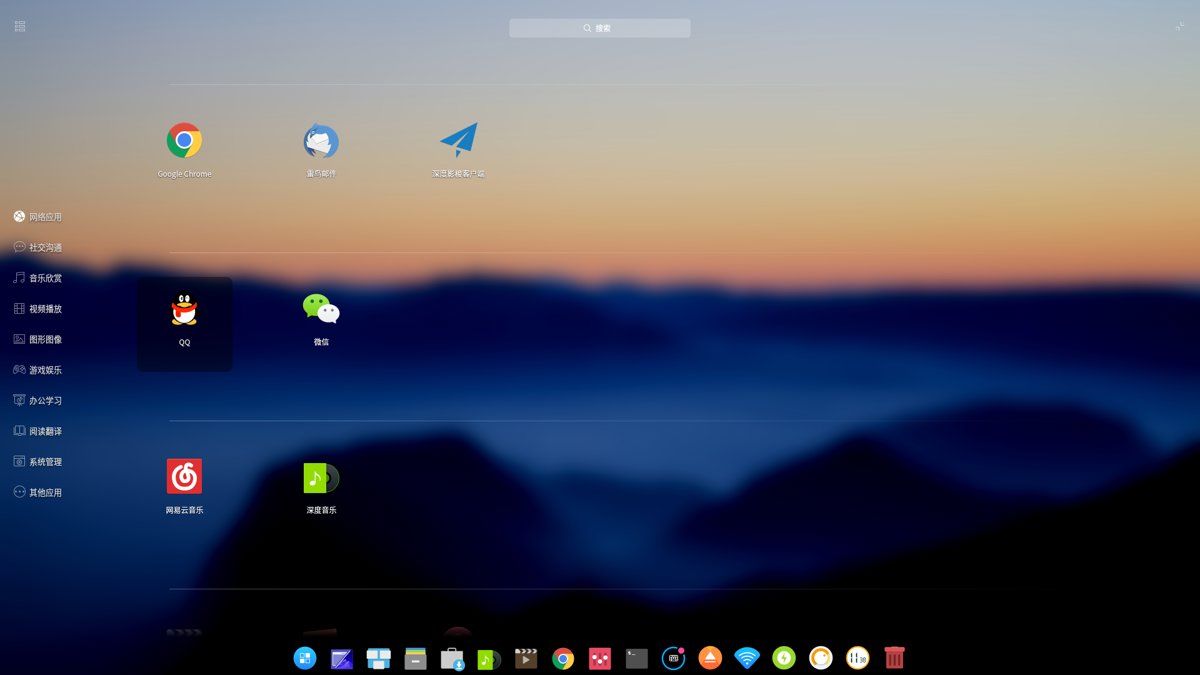Go to 办公学习 category

click(38, 400)
